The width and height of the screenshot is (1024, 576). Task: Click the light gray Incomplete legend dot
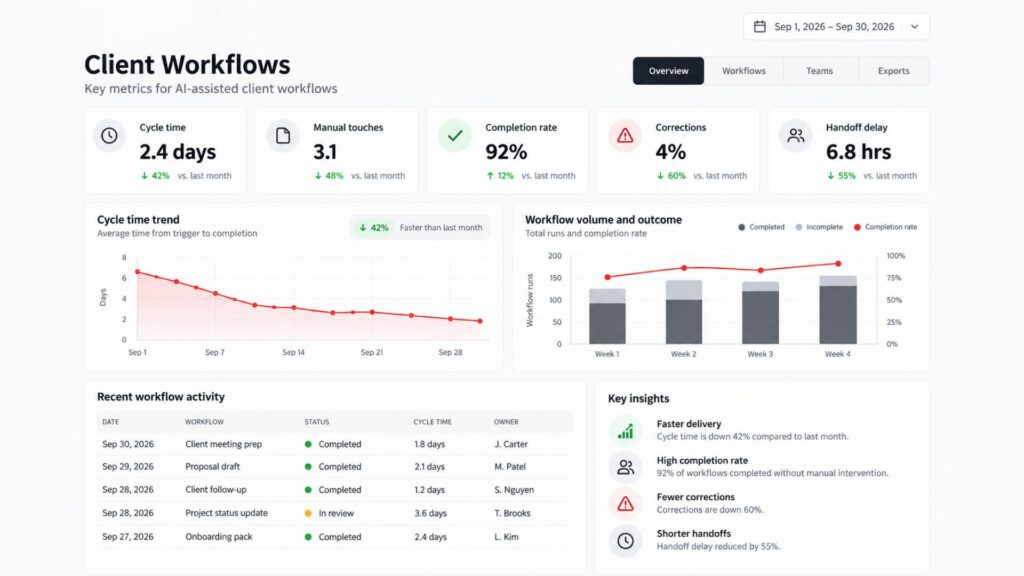[x=799, y=227]
